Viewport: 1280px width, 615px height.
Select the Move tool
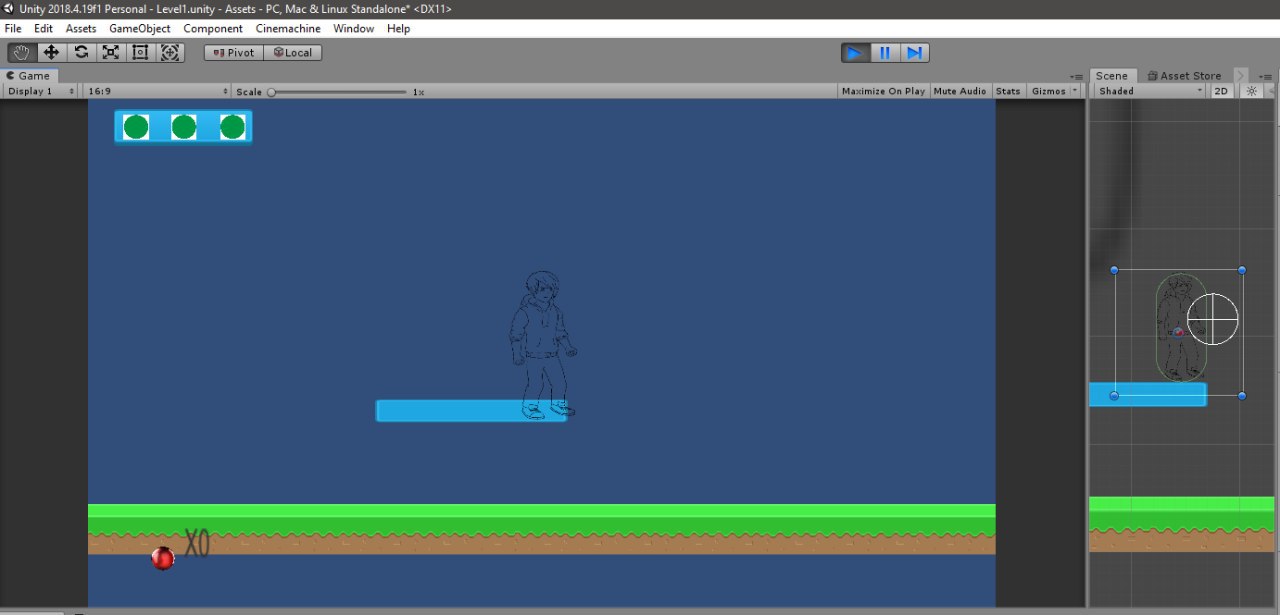point(52,53)
